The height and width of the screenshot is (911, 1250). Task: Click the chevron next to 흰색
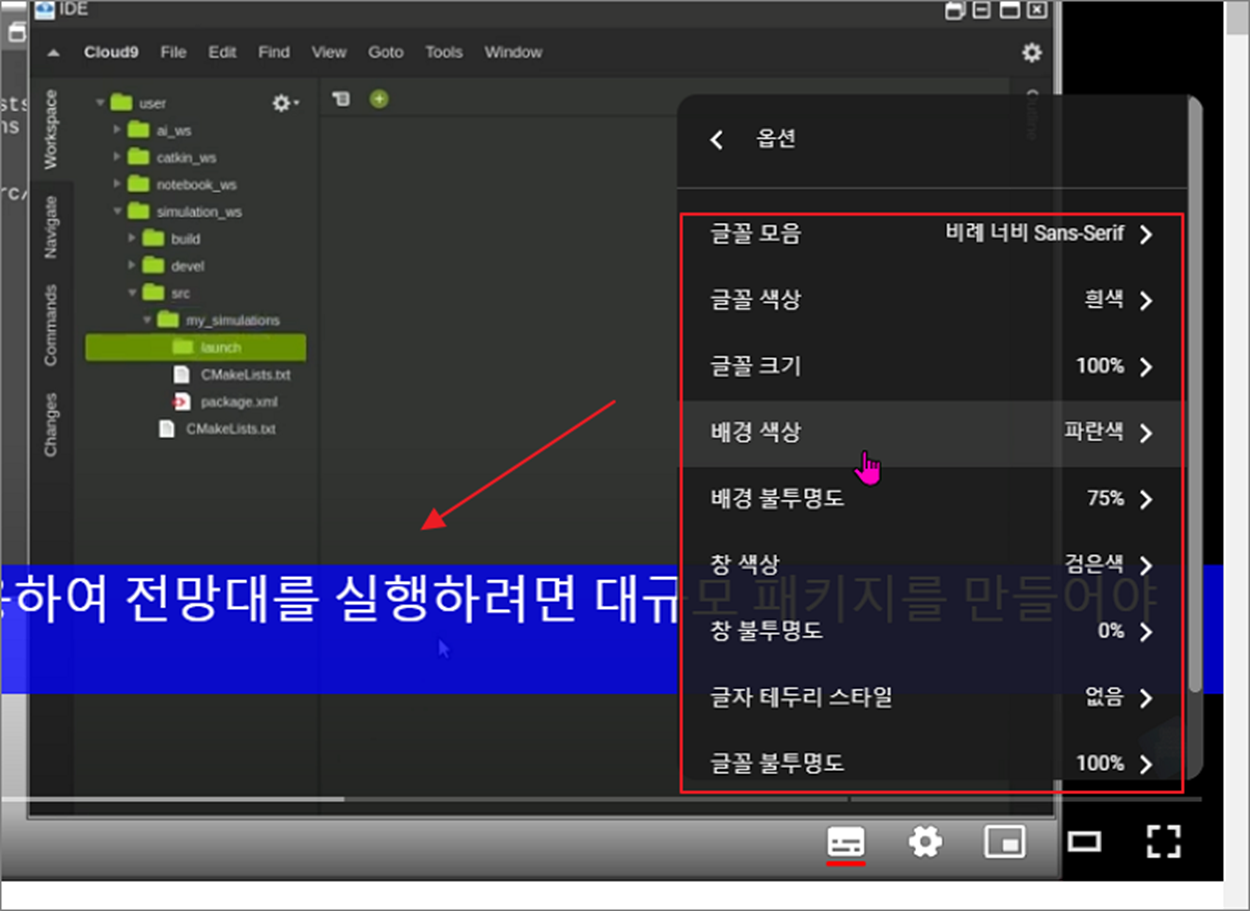tap(1146, 301)
